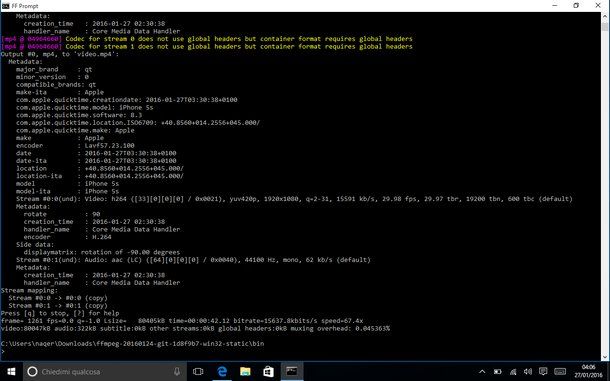Open the Action Center notifications icon

click(543, 371)
